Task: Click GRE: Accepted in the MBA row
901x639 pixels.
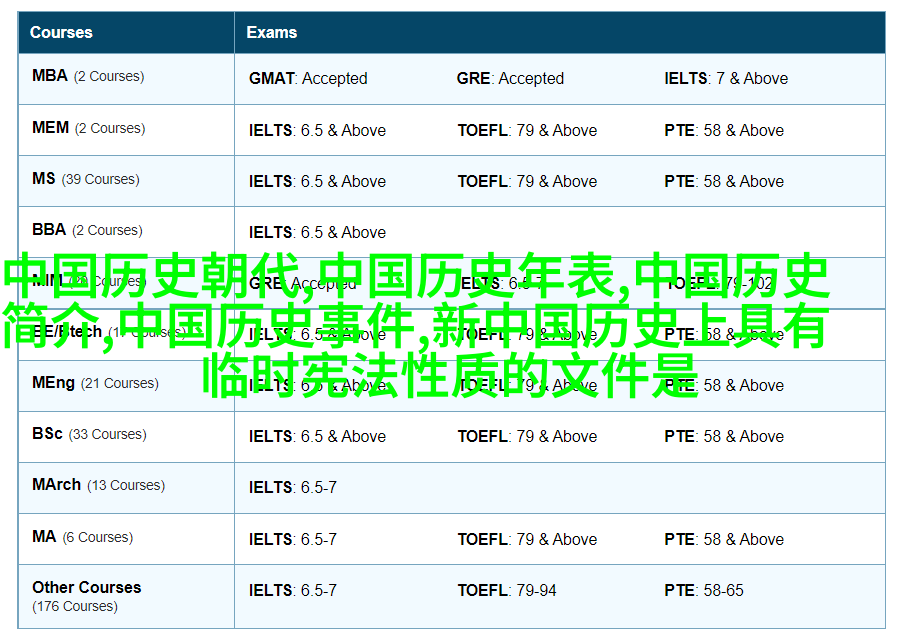Action: coord(510,78)
